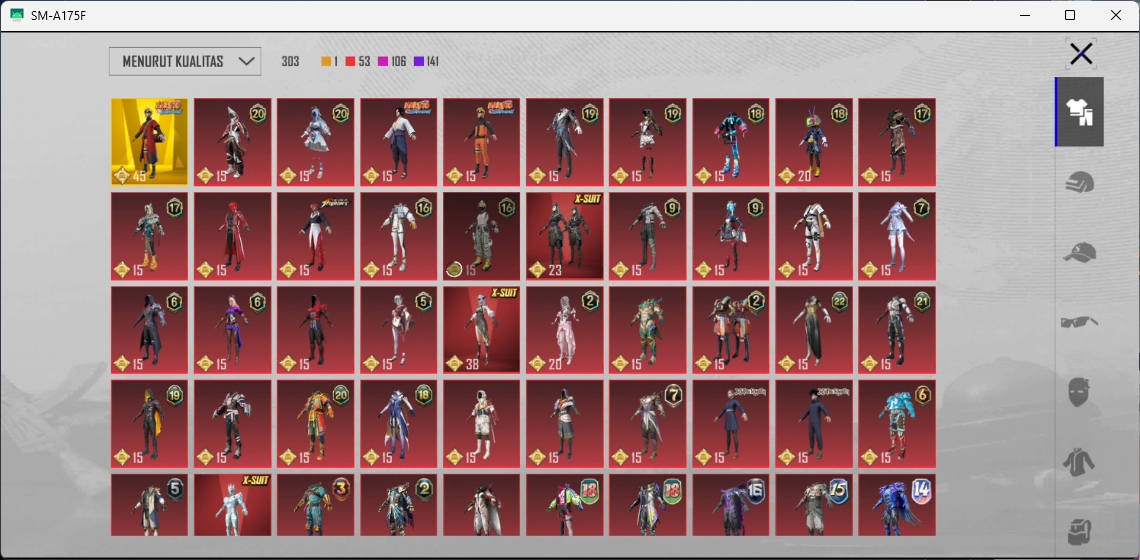1140x560 pixels.
Task: Filter by the purple quality count 141
Action: click(x=426, y=62)
